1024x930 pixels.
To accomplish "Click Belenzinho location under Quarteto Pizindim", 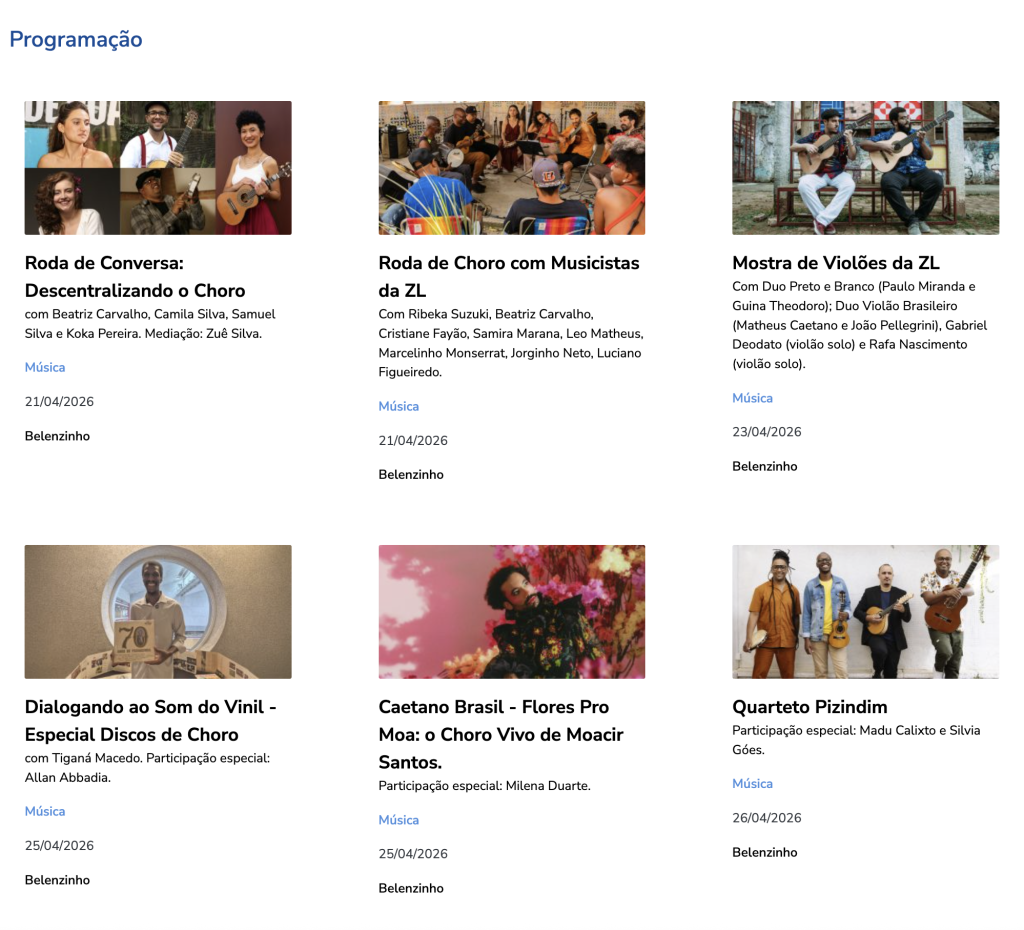I will 764,853.
